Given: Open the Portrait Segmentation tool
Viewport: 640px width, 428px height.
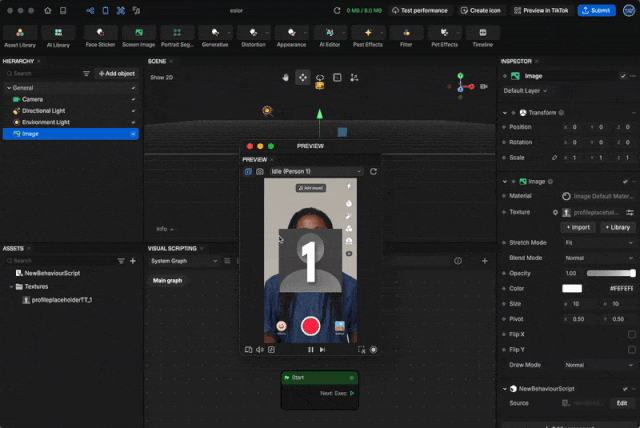Looking at the screenshot, I should point(177,37).
